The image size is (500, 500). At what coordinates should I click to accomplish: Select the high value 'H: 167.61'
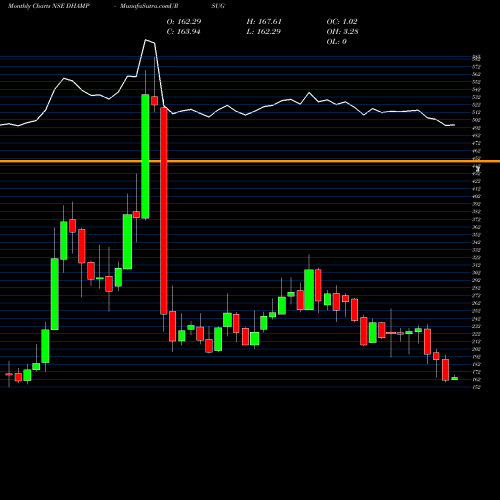pos(264,21)
